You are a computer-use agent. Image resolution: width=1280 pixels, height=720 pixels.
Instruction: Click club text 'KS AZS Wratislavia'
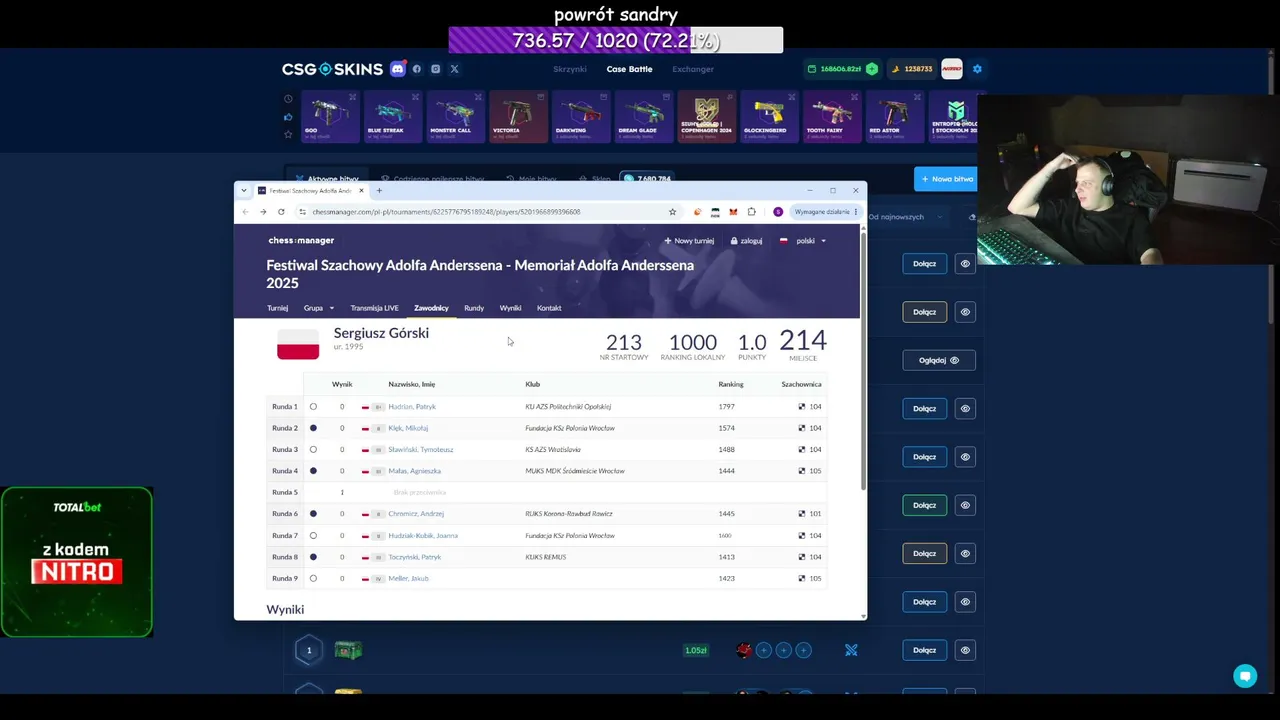[553, 450]
